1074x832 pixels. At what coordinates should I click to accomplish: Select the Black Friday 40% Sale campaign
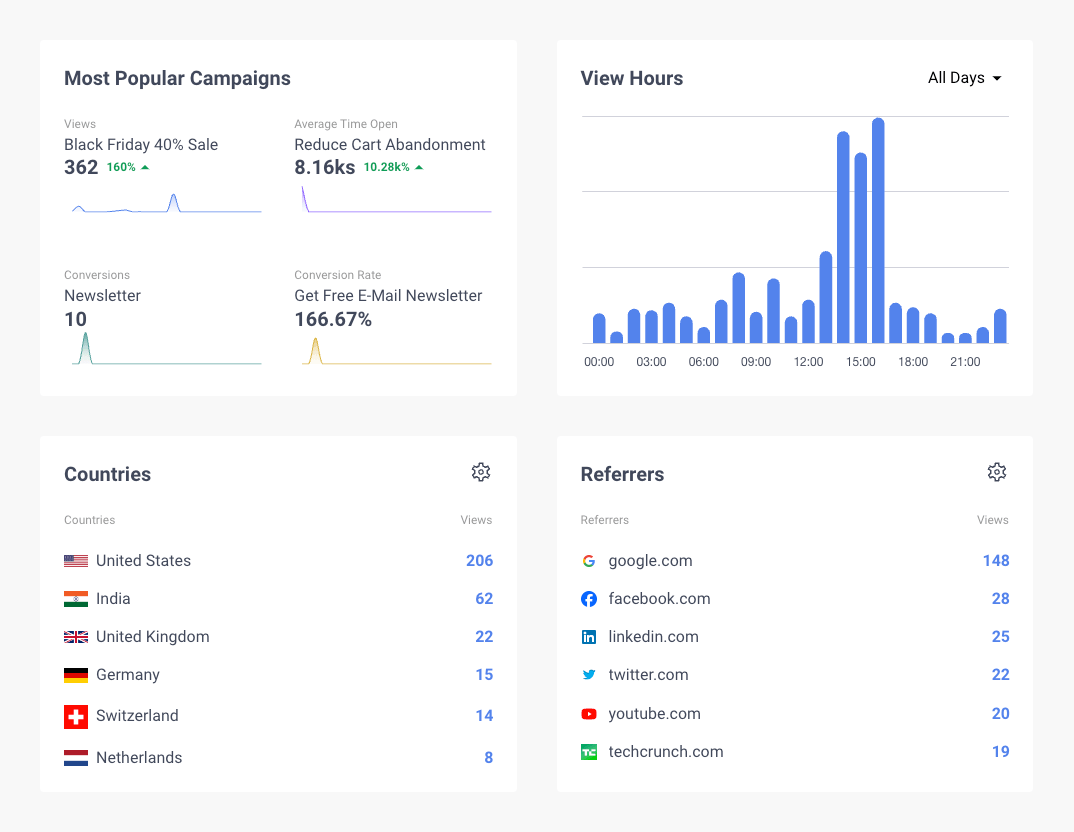pos(140,145)
